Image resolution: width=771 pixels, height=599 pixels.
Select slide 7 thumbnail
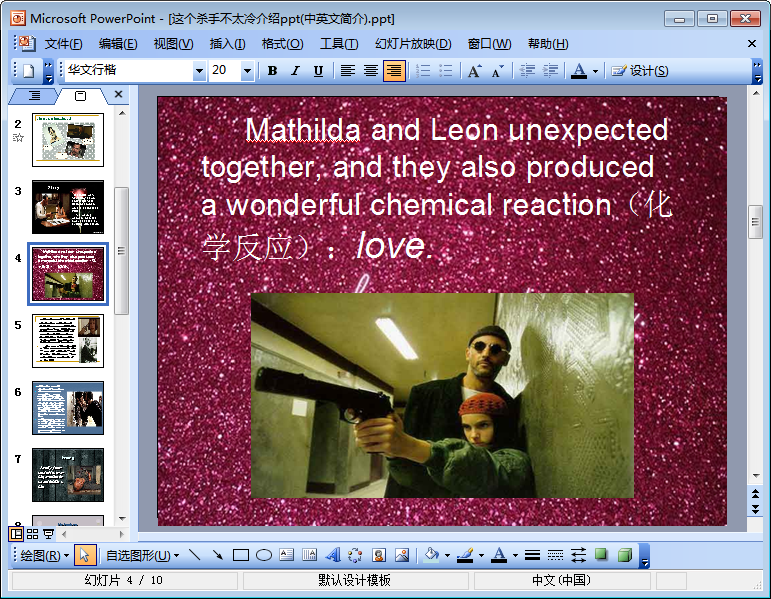[x=68, y=475]
